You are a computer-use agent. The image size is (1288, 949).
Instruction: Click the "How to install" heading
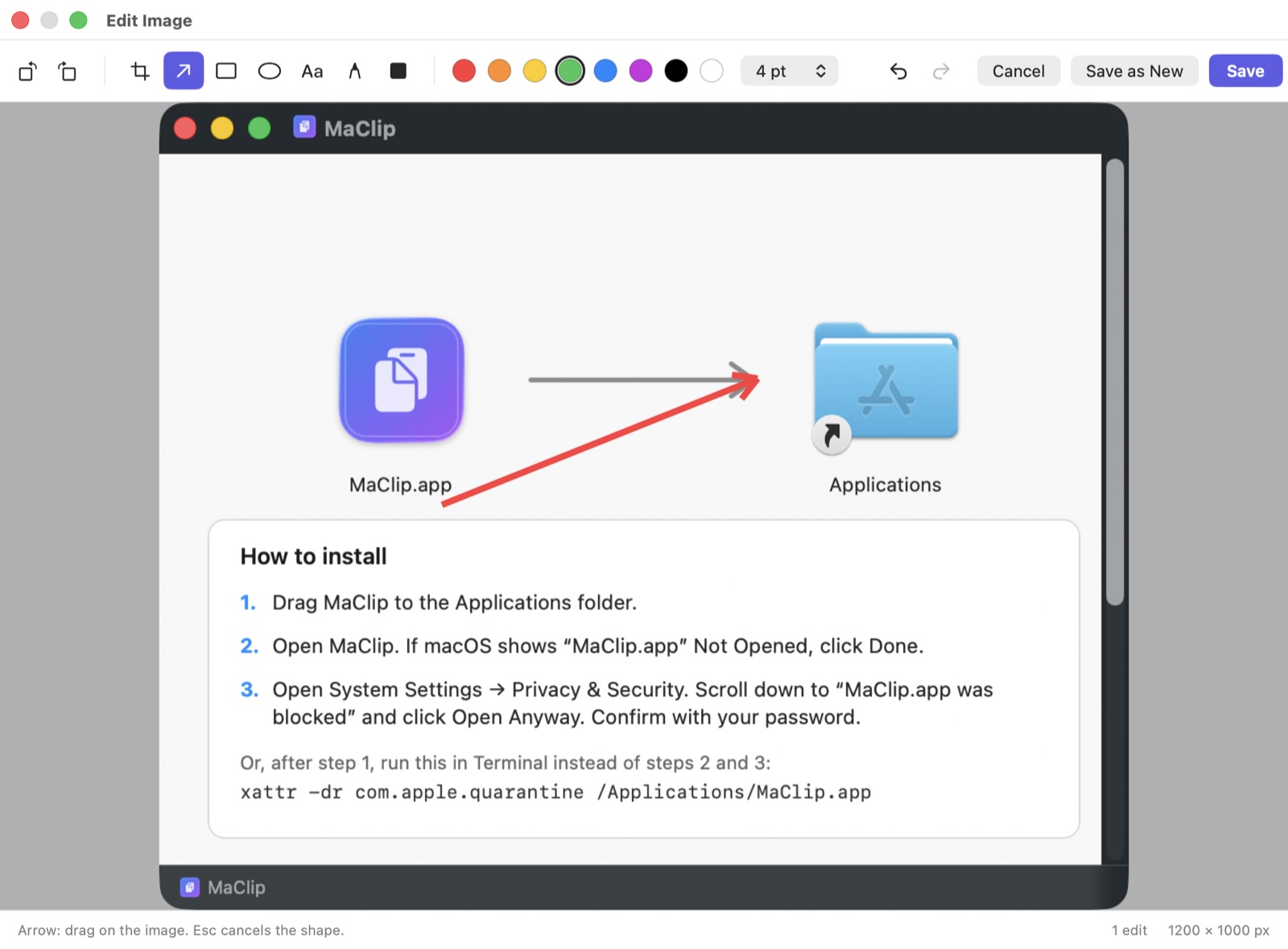pyautogui.click(x=313, y=556)
